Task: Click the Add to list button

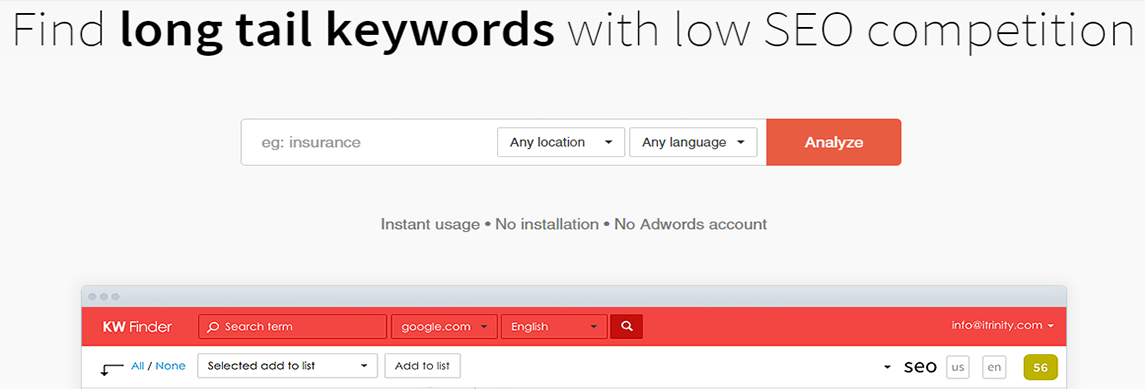Action: [x=423, y=366]
